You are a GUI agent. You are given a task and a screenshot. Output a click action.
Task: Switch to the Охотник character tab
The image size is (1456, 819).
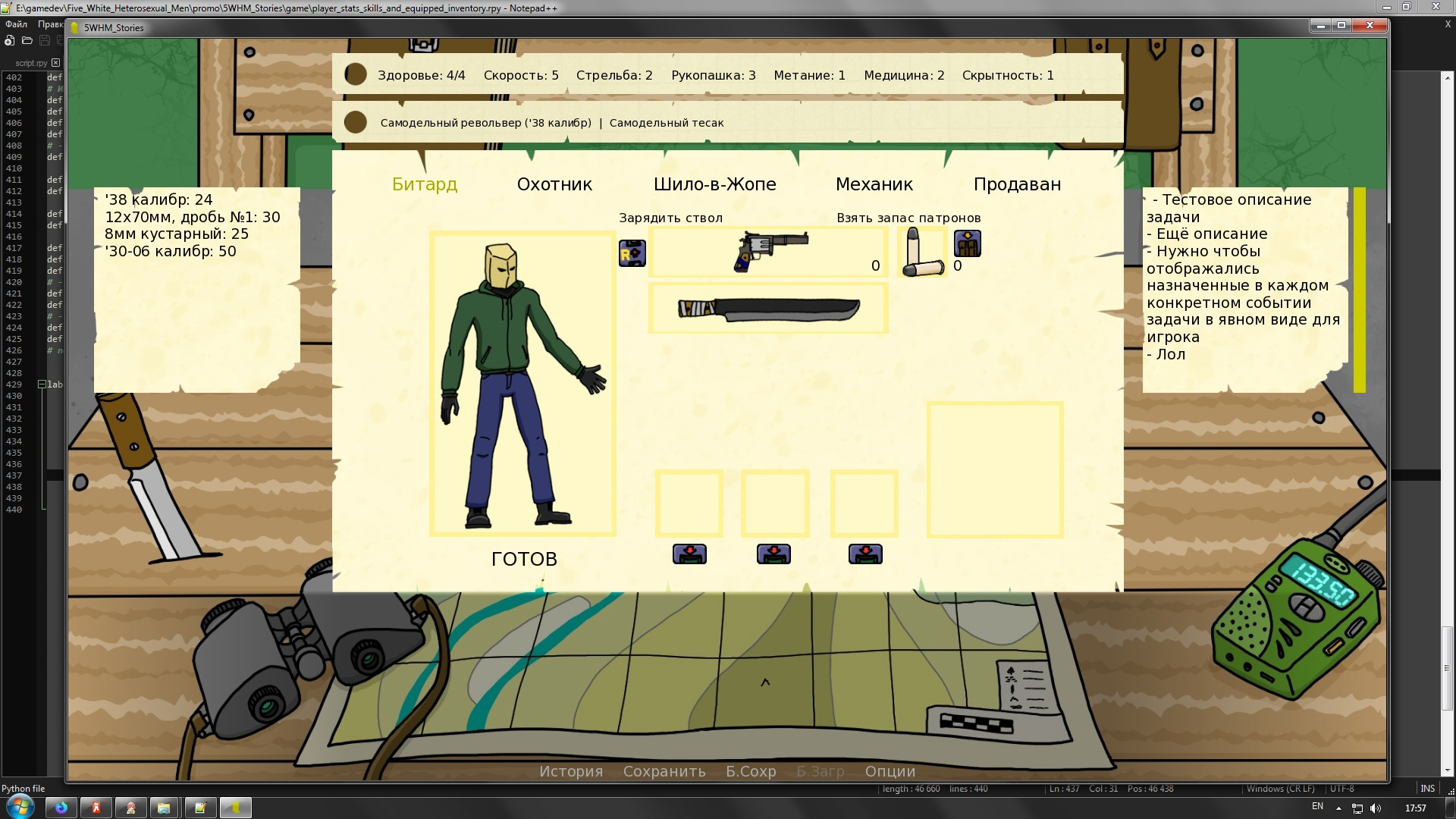tap(554, 184)
